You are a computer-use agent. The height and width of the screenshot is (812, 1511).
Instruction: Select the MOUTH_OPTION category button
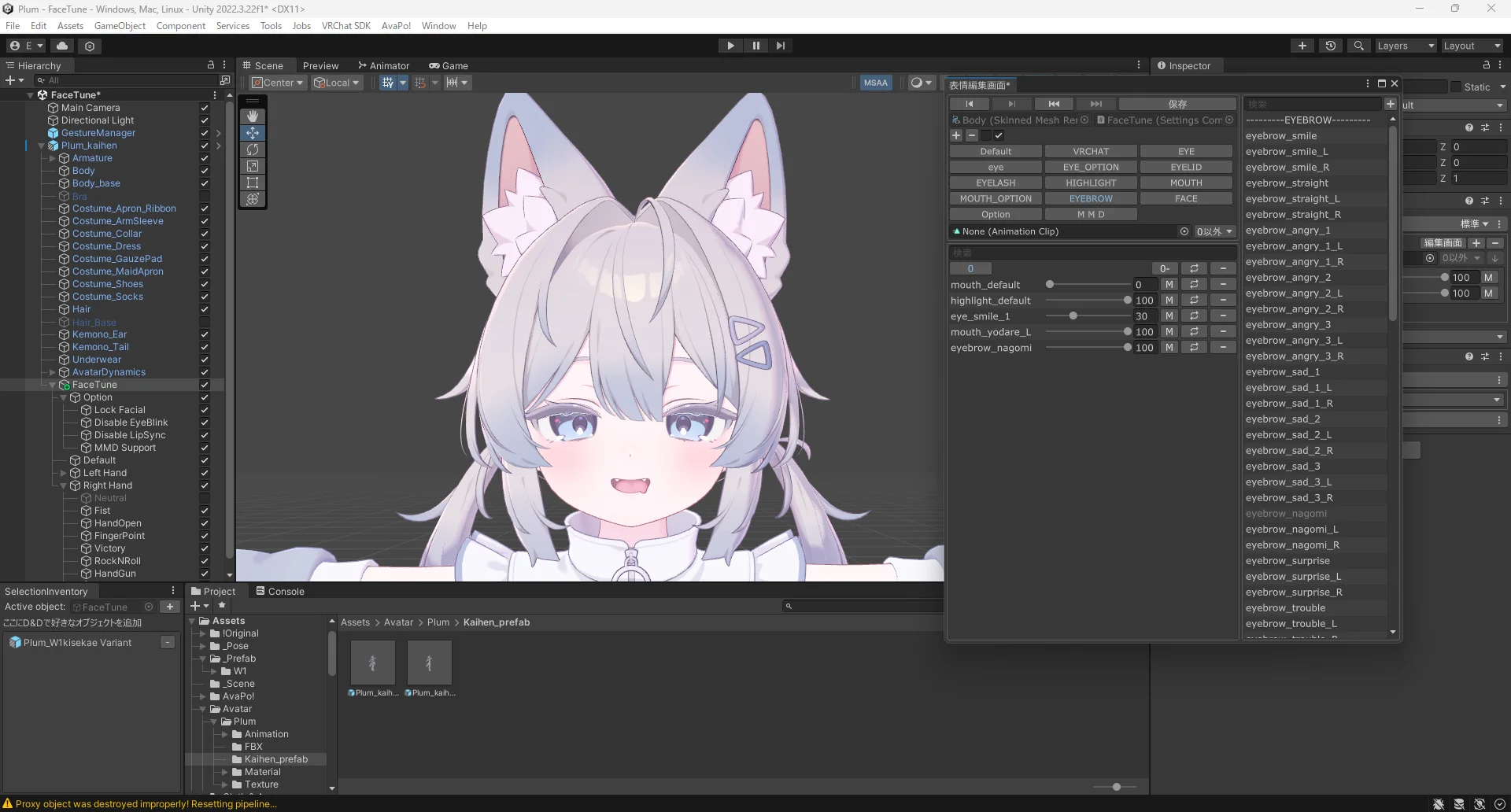tap(996, 198)
